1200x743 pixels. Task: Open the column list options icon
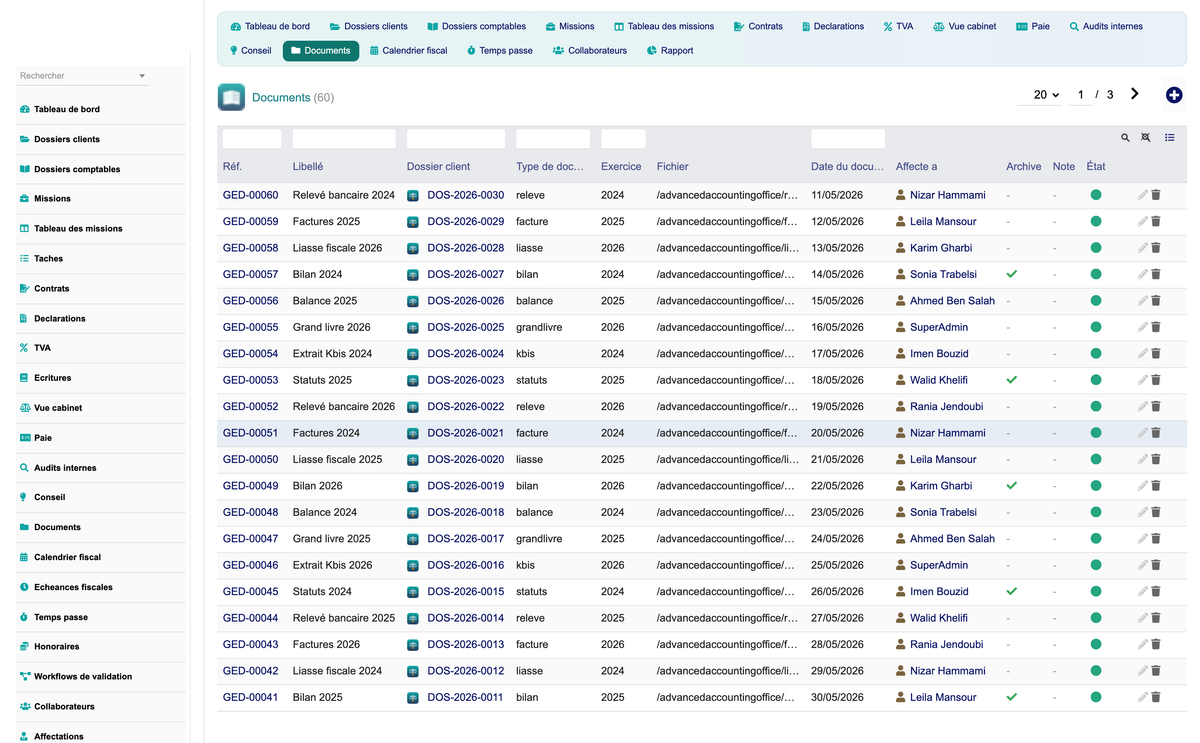coord(1170,138)
